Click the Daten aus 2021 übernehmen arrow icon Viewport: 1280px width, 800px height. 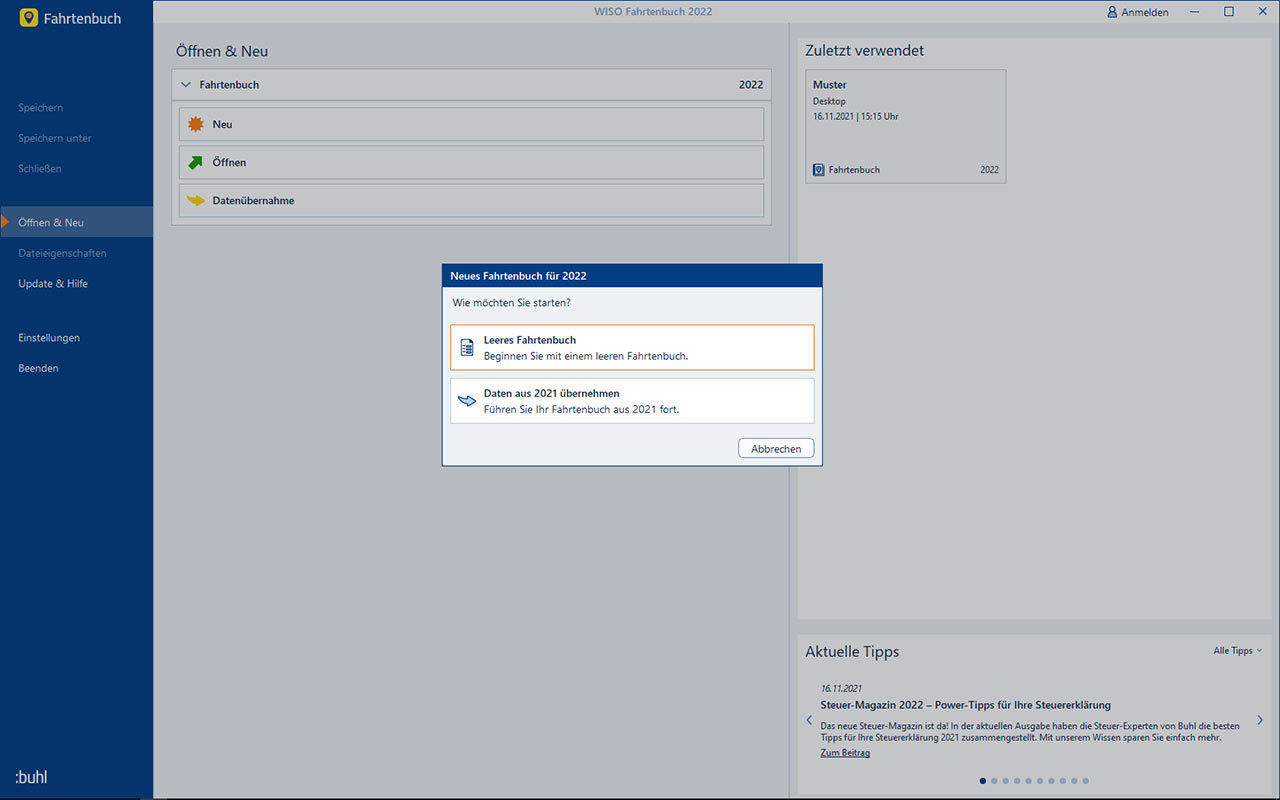pyautogui.click(x=467, y=401)
